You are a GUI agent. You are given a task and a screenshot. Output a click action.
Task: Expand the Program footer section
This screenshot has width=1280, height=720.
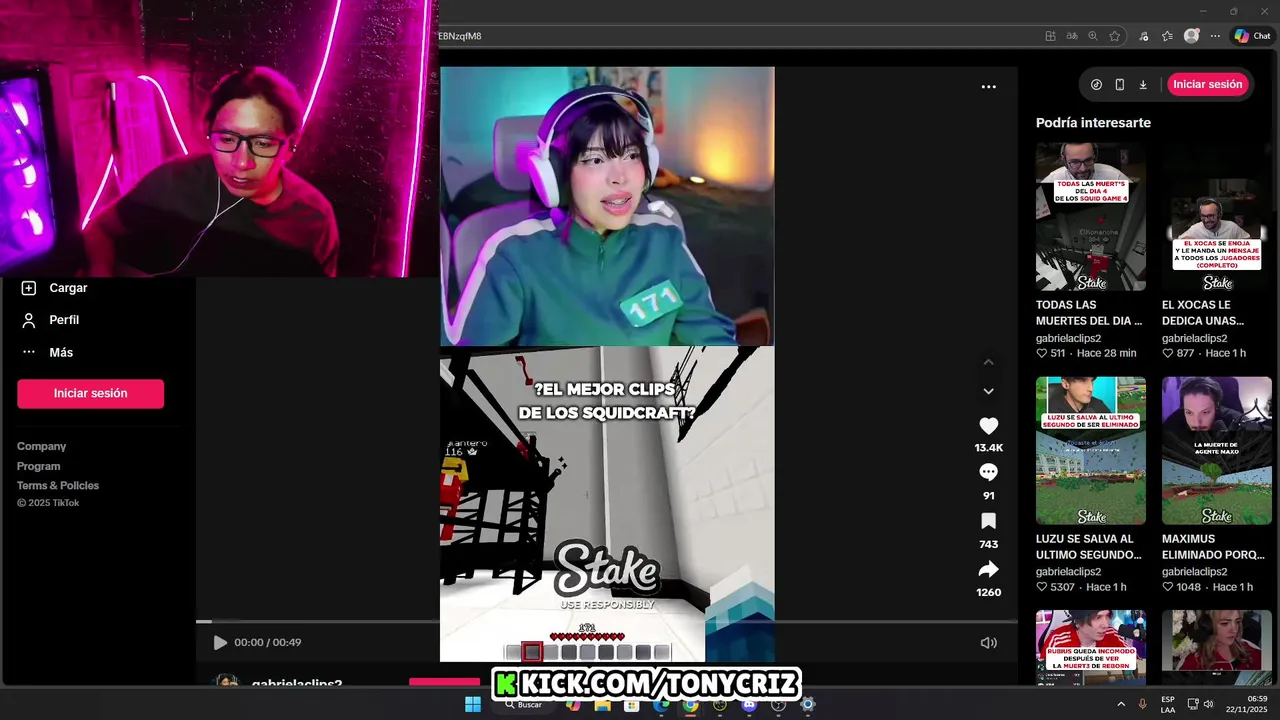(x=38, y=466)
